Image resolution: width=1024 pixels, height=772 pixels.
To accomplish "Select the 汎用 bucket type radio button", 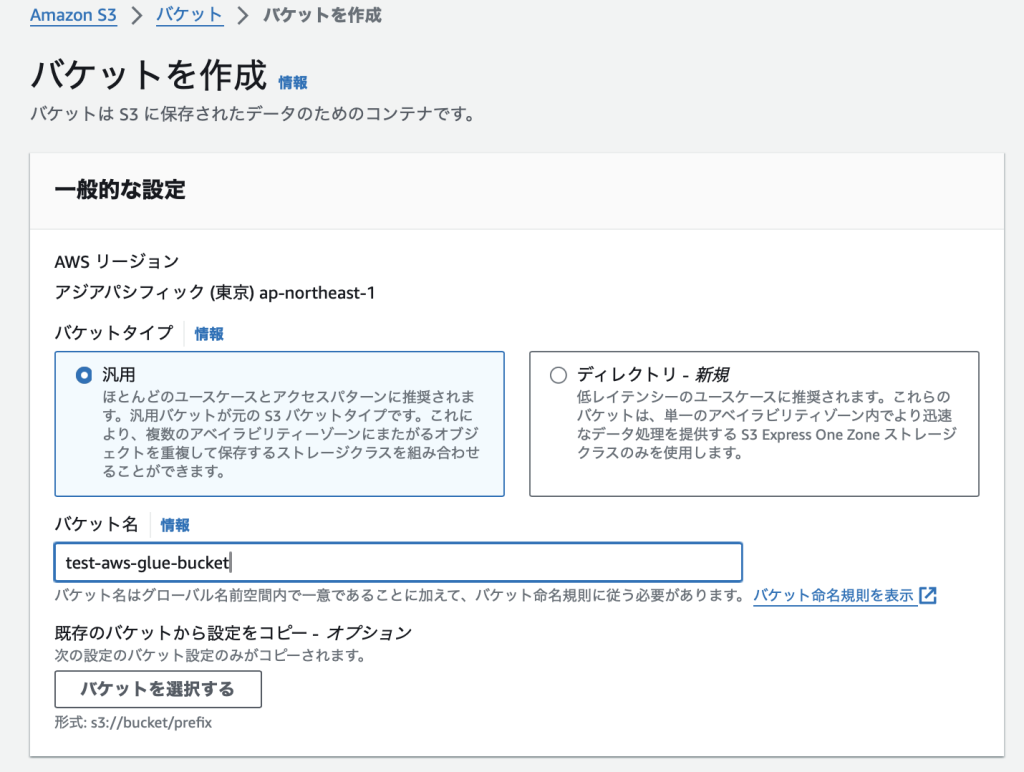I will pyautogui.click(x=84, y=375).
